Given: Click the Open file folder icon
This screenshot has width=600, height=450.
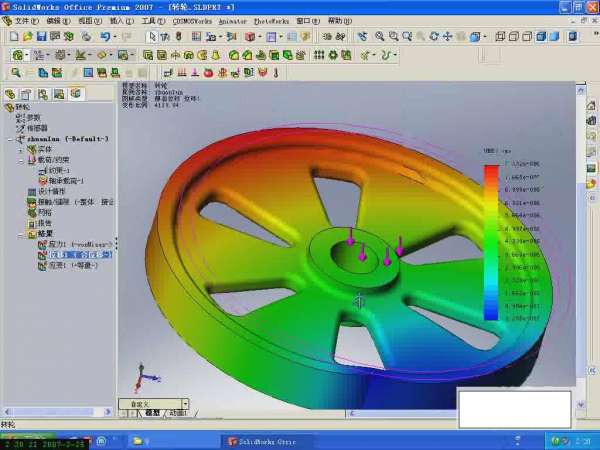Looking at the screenshot, I should click(28, 37).
